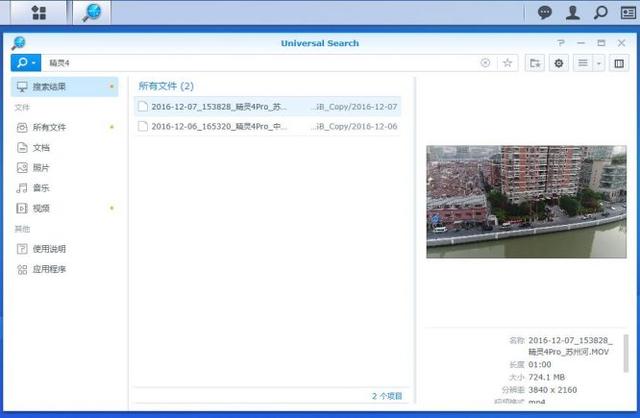Select 所有文件 category in sidebar

(49, 127)
